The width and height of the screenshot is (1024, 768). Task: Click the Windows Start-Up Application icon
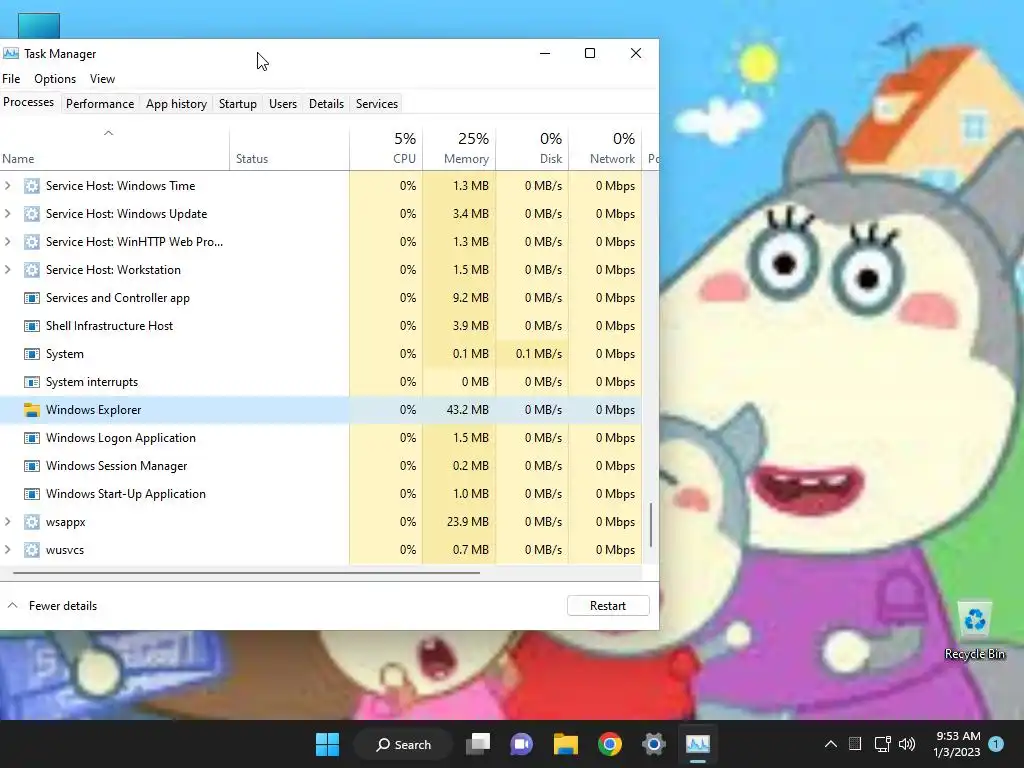[31, 494]
